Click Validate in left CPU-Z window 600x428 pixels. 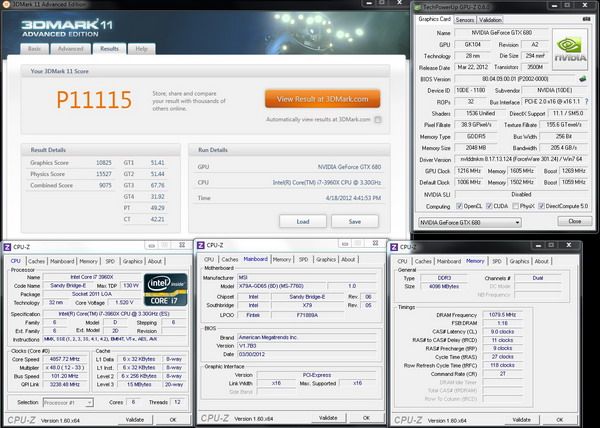coord(135,420)
